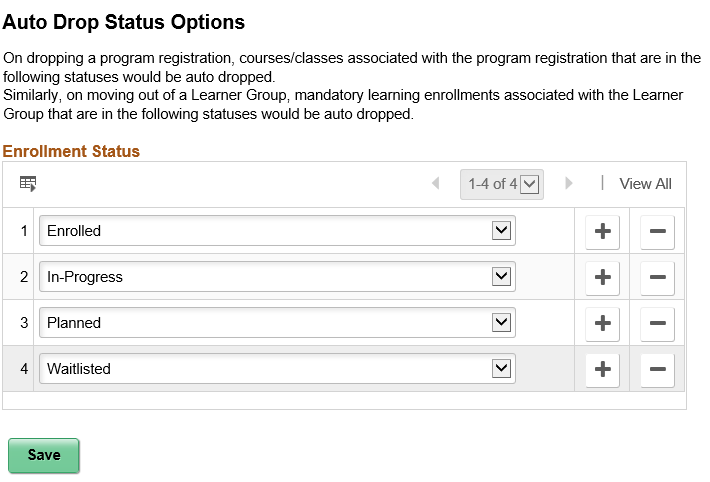The height and width of the screenshot is (482, 710).
Task: Delete the Planned status row
Action: coord(657,323)
